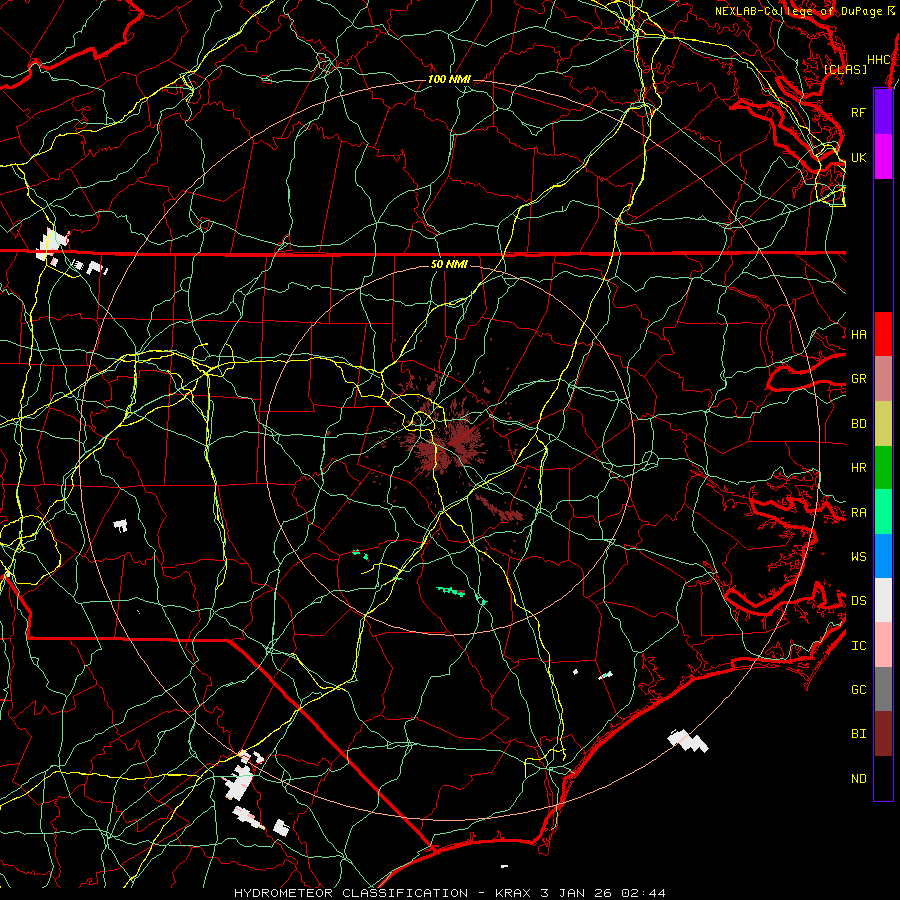Select the white DS legend swatch
The image size is (900, 900).
click(x=883, y=600)
